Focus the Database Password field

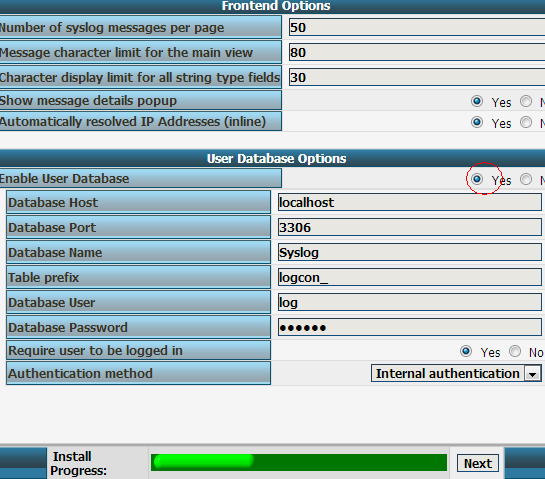coord(409,327)
